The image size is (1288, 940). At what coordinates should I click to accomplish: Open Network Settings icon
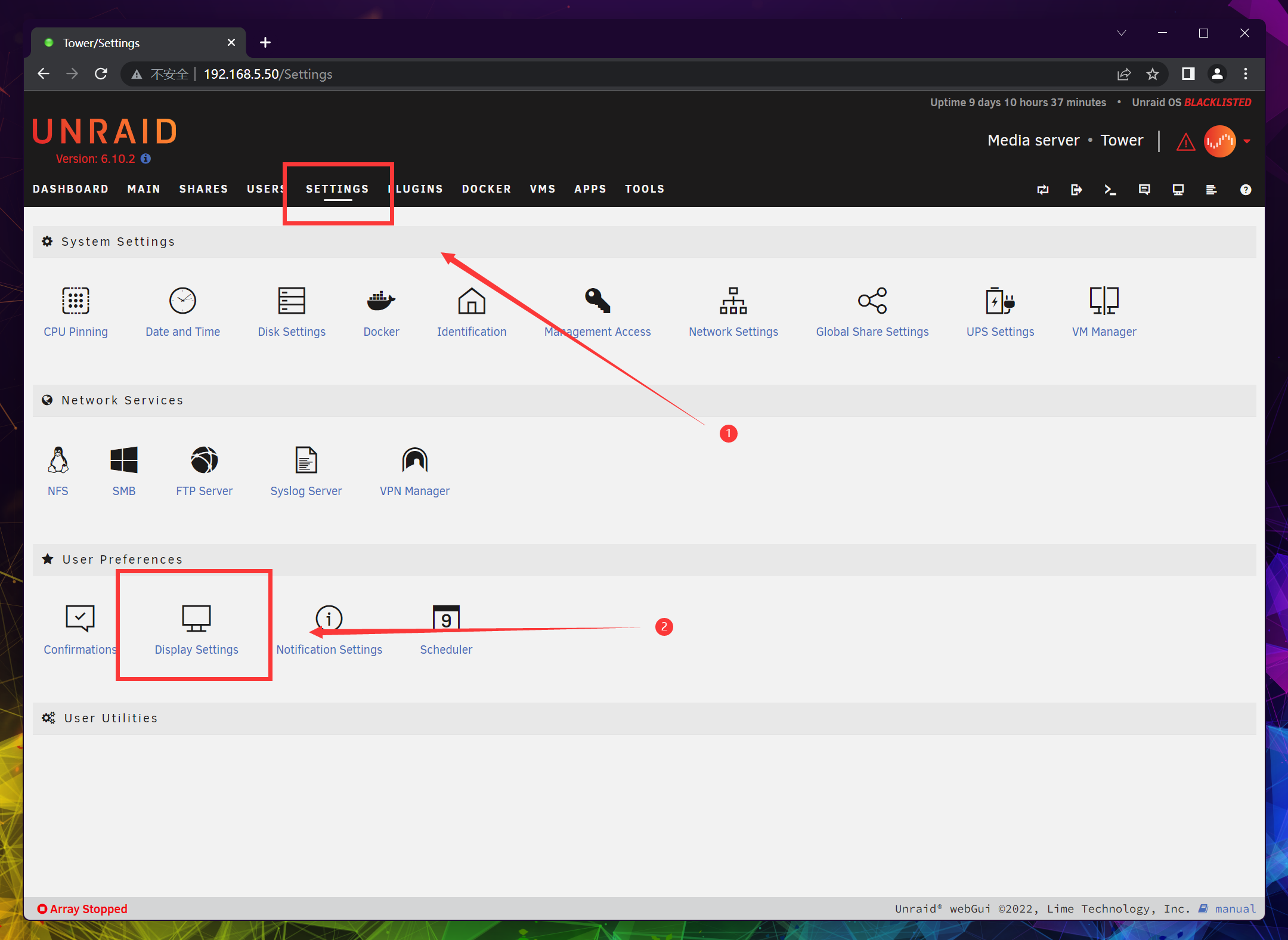733,301
